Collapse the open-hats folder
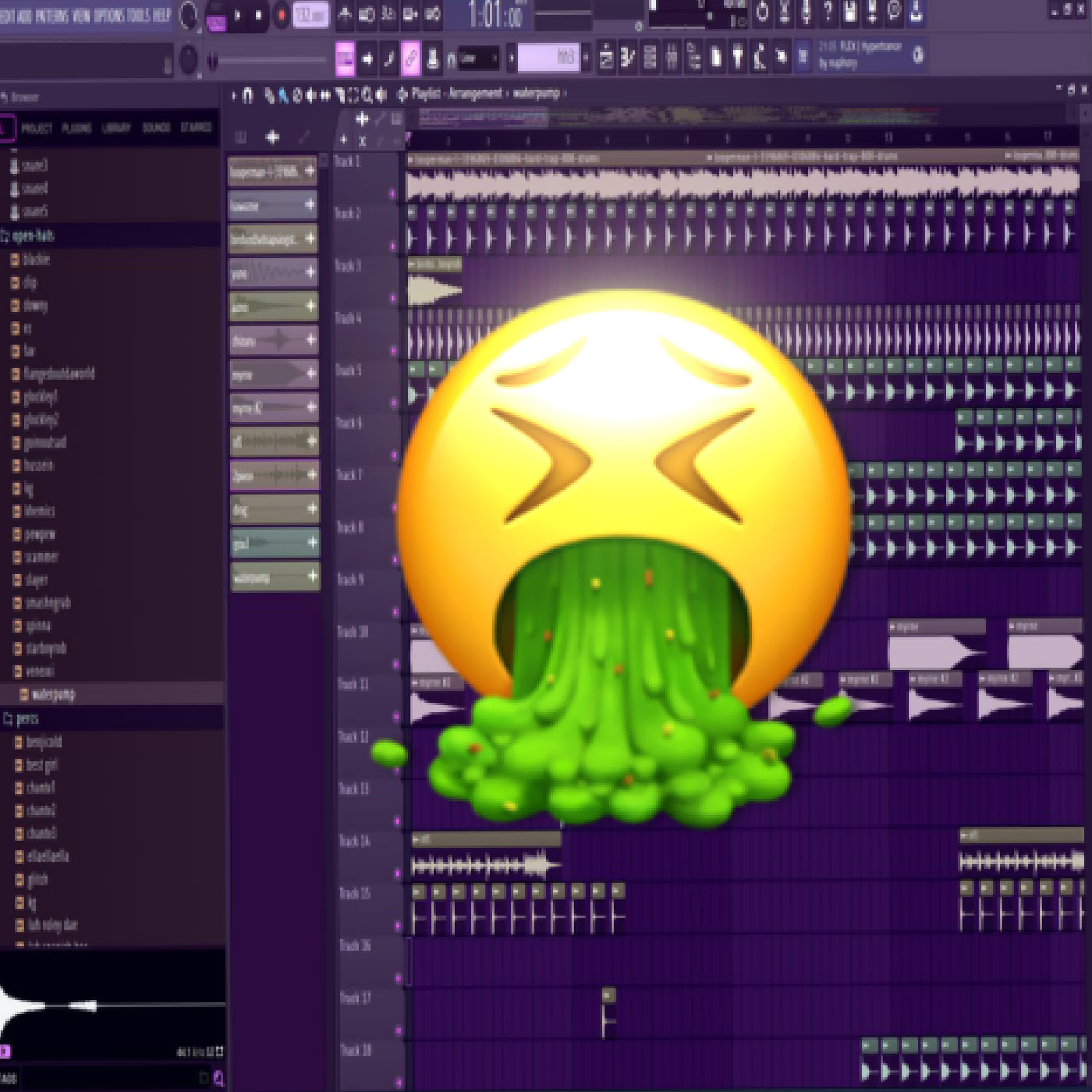 click(x=110, y=235)
